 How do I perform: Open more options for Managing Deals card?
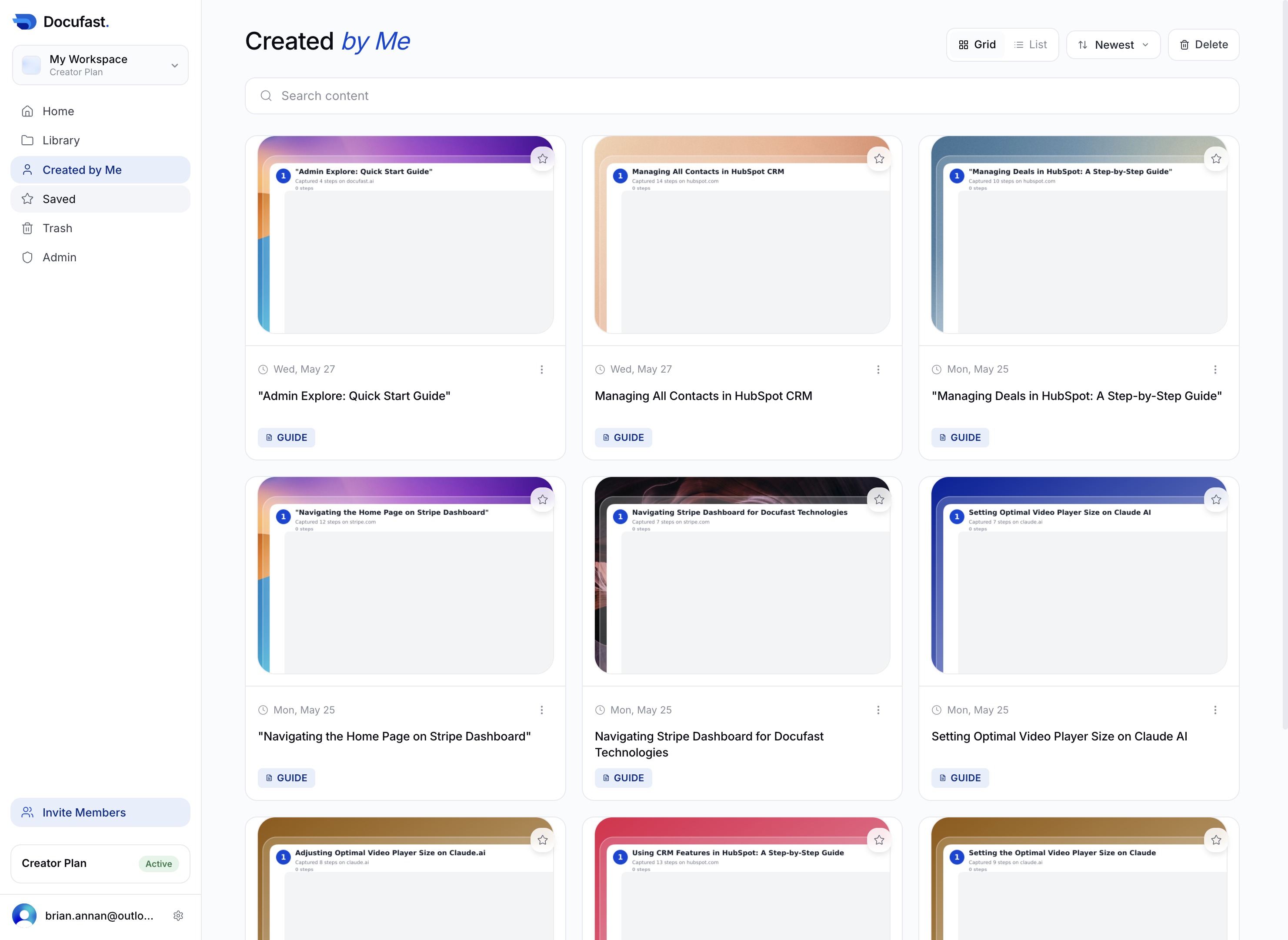(1215, 370)
